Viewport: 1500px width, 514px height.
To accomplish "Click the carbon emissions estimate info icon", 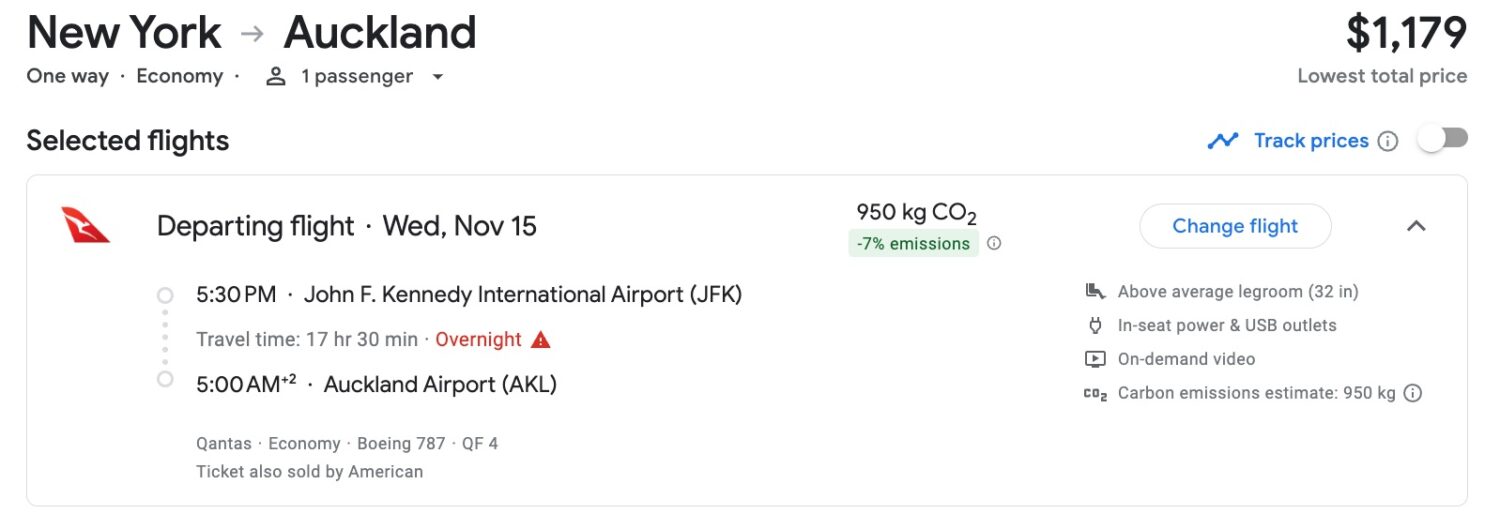I will [x=1412, y=393].
